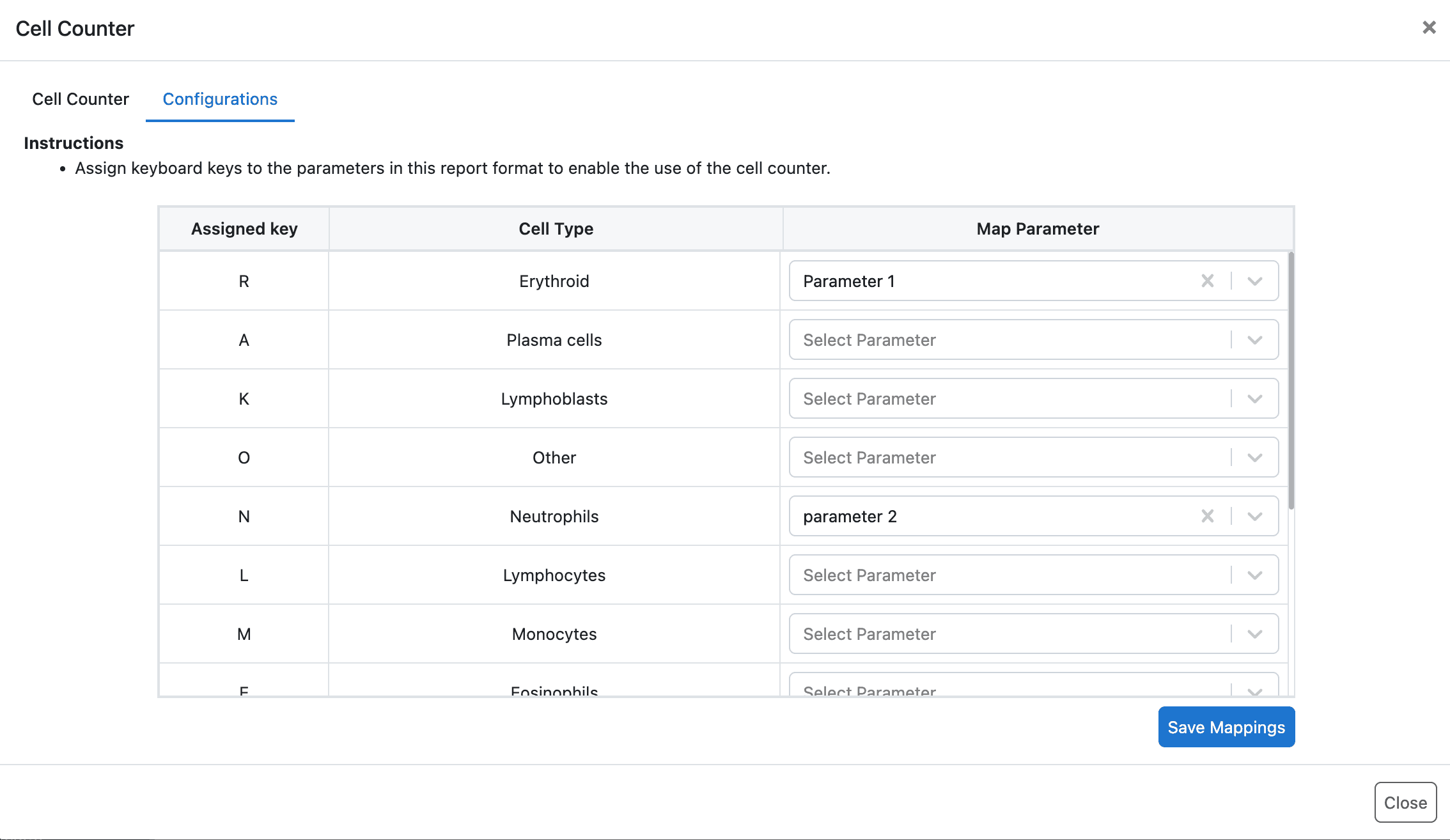
Task: Close the Cell Counter dialog with X
Action: pos(1429,27)
